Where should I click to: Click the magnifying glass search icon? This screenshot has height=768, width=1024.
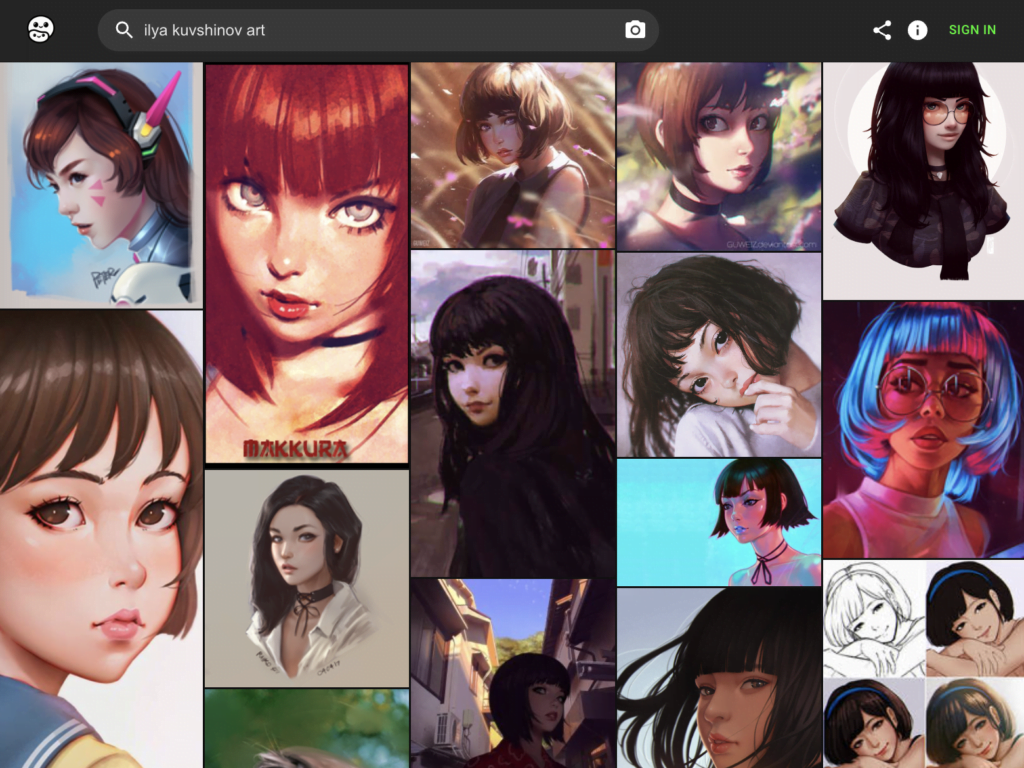click(x=124, y=30)
